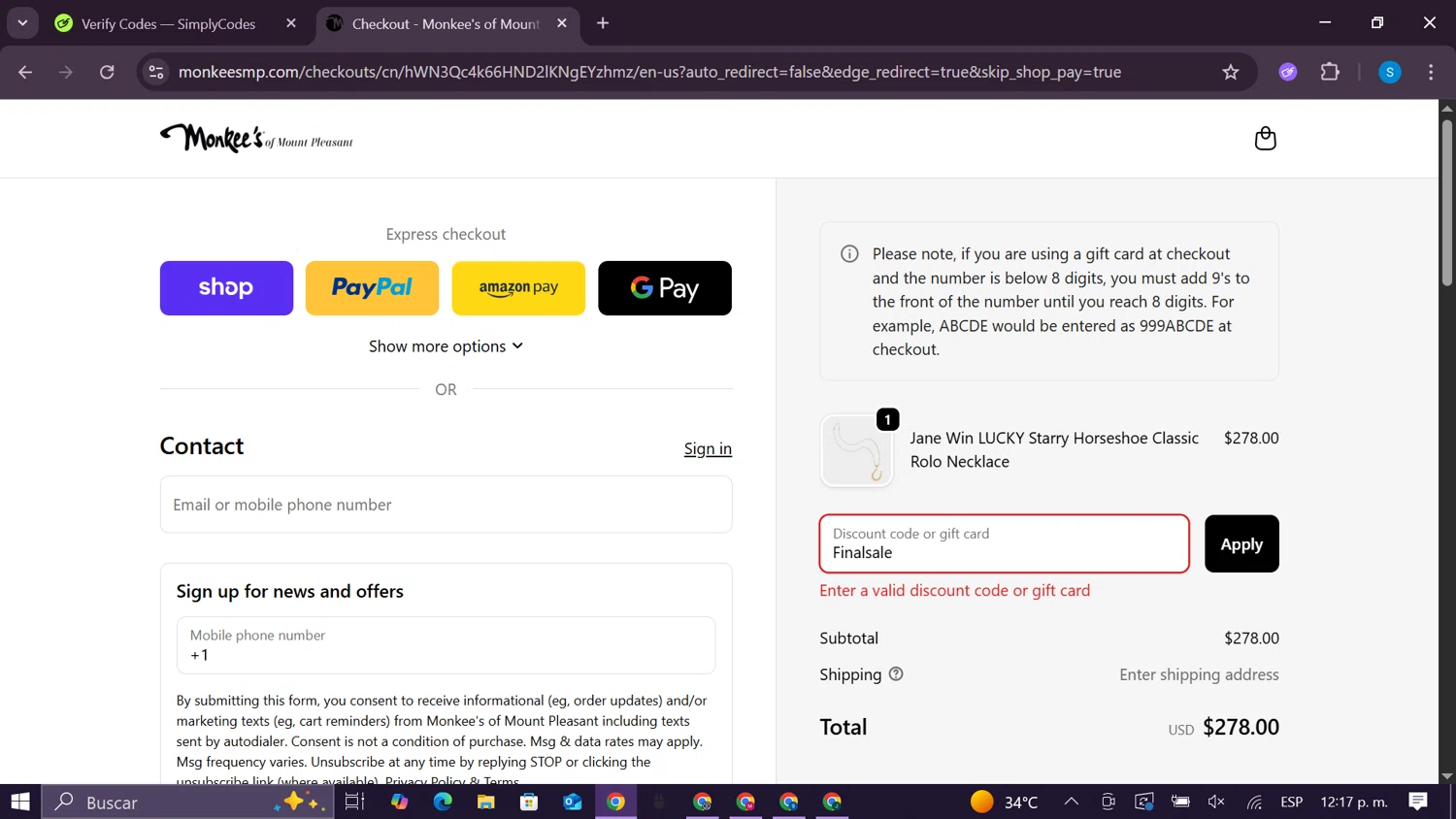Focus the Mobile phone number field

tap(446, 645)
